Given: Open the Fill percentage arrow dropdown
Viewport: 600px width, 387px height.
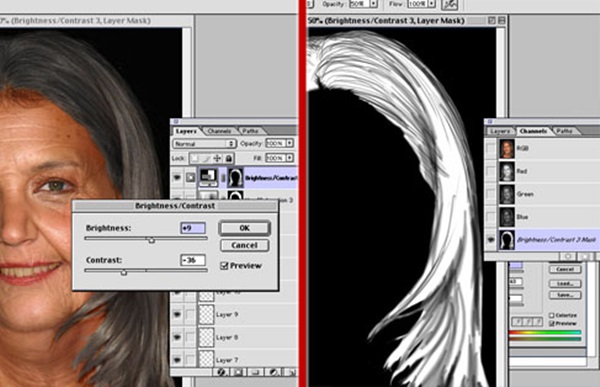Looking at the screenshot, I should click(x=290, y=158).
